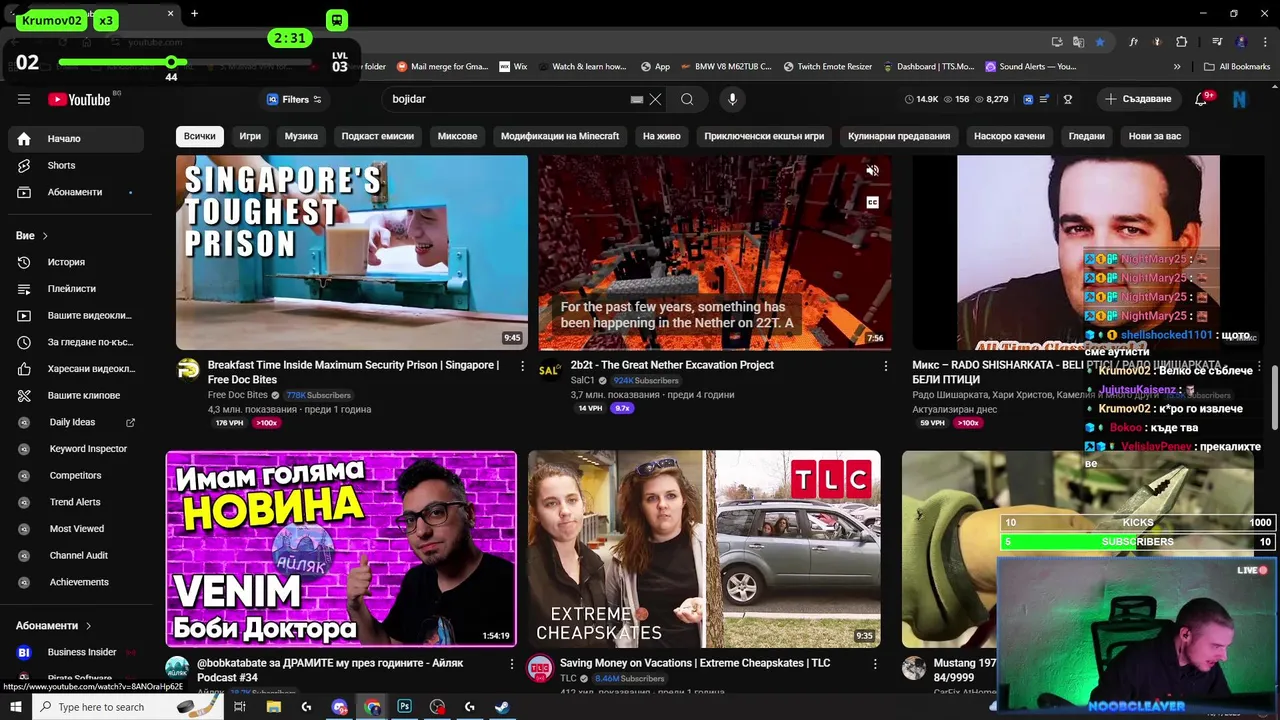The image size is (1280, 720).
Task: Open Task View on the taskbar
Action: (240, 706)
